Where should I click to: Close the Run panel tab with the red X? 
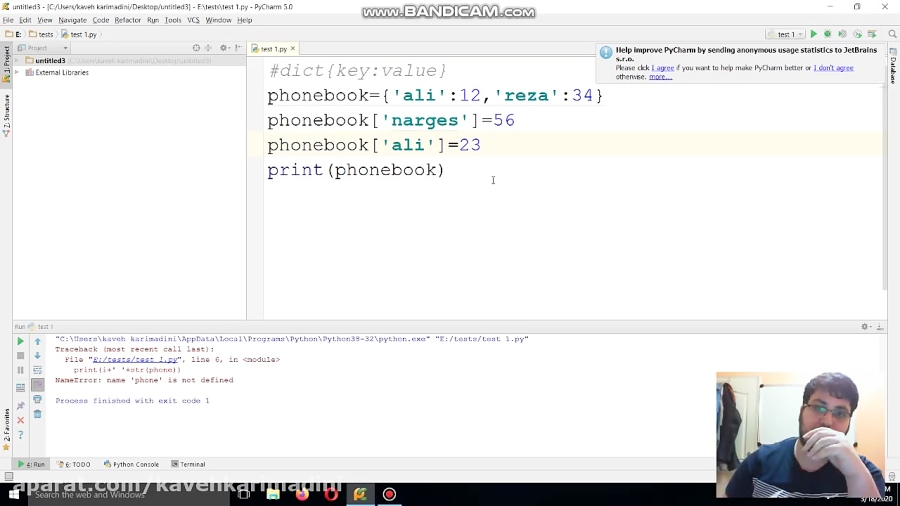coord(20,420)
